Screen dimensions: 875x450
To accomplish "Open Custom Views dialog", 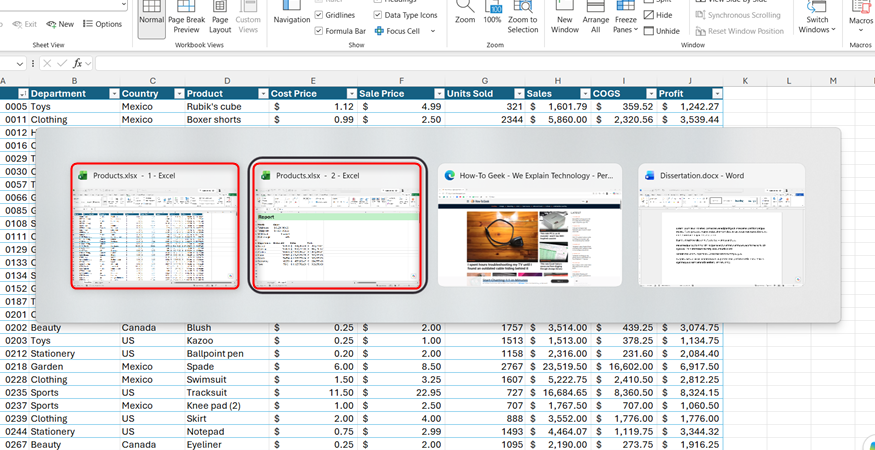I will click(248, 18).
